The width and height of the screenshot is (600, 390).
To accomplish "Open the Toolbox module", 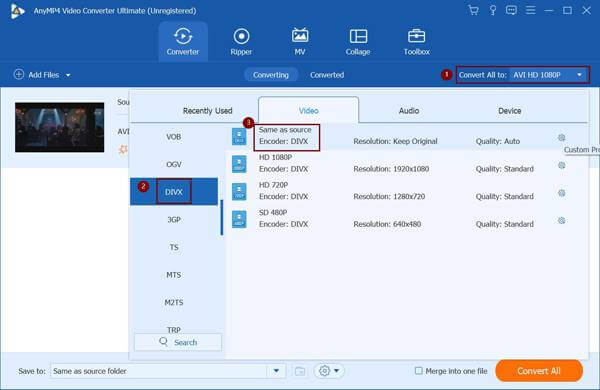I will [x=416, y=41].
